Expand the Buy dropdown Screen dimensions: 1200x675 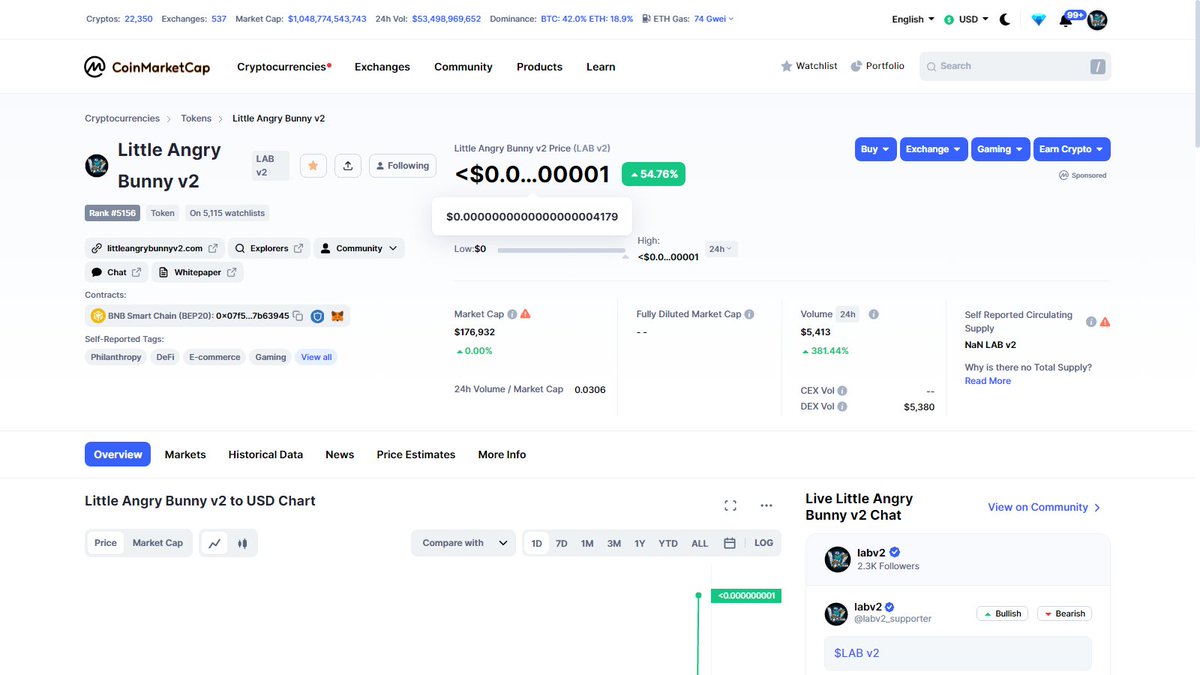coord(875,149)
